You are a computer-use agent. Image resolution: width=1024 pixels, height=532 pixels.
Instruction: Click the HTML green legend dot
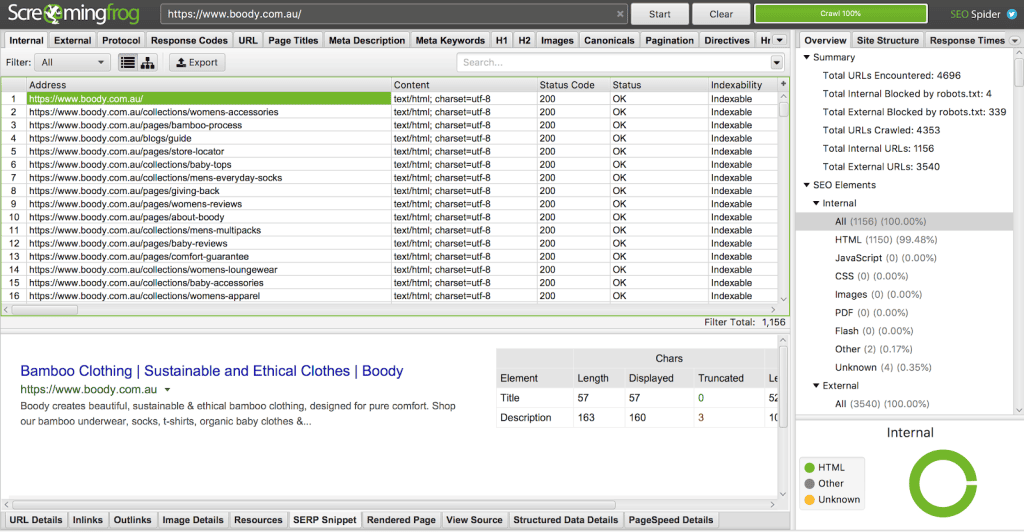[x=810, y=467]
